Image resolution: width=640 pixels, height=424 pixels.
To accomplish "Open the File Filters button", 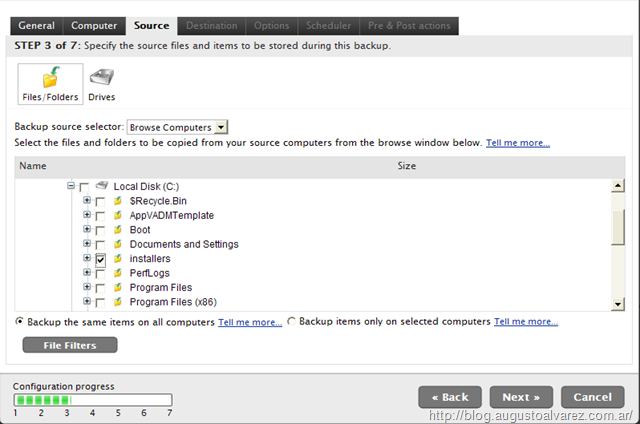I will coord(69,345).
